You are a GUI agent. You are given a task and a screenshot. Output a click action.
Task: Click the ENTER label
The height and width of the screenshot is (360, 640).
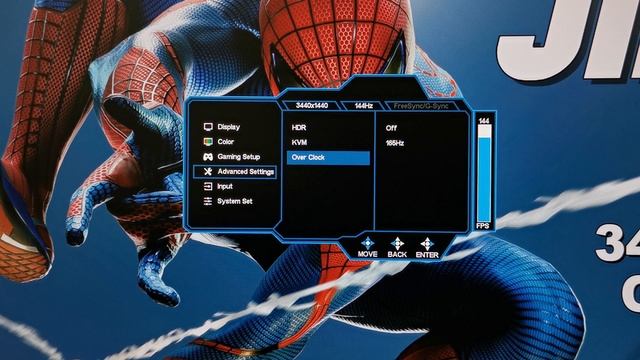(x=427, y=255)
